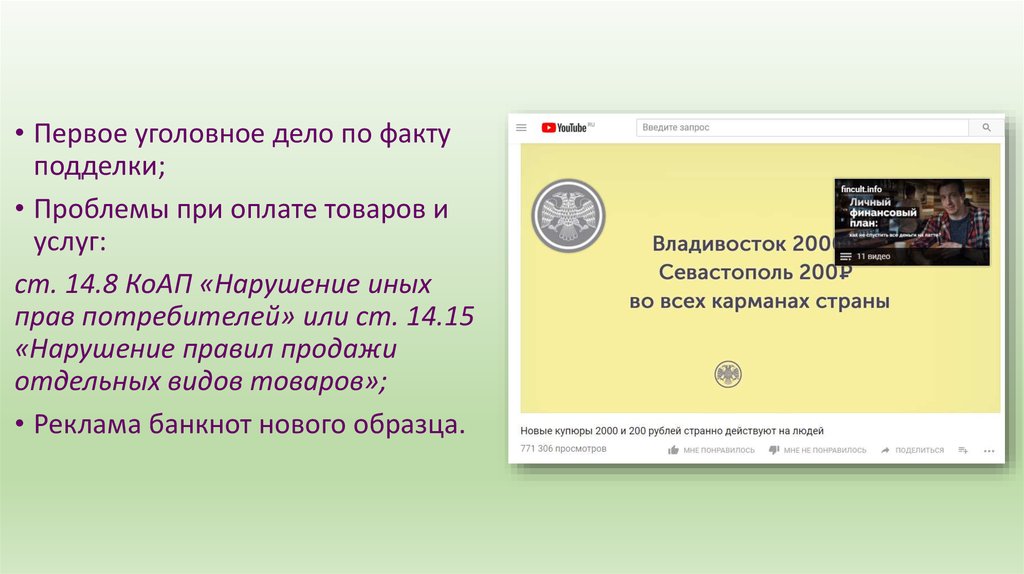The height and width of the screenshot is (574, 1024).
Task: Click the '11 видео' playlist label
Action: [x=873, y=256]
